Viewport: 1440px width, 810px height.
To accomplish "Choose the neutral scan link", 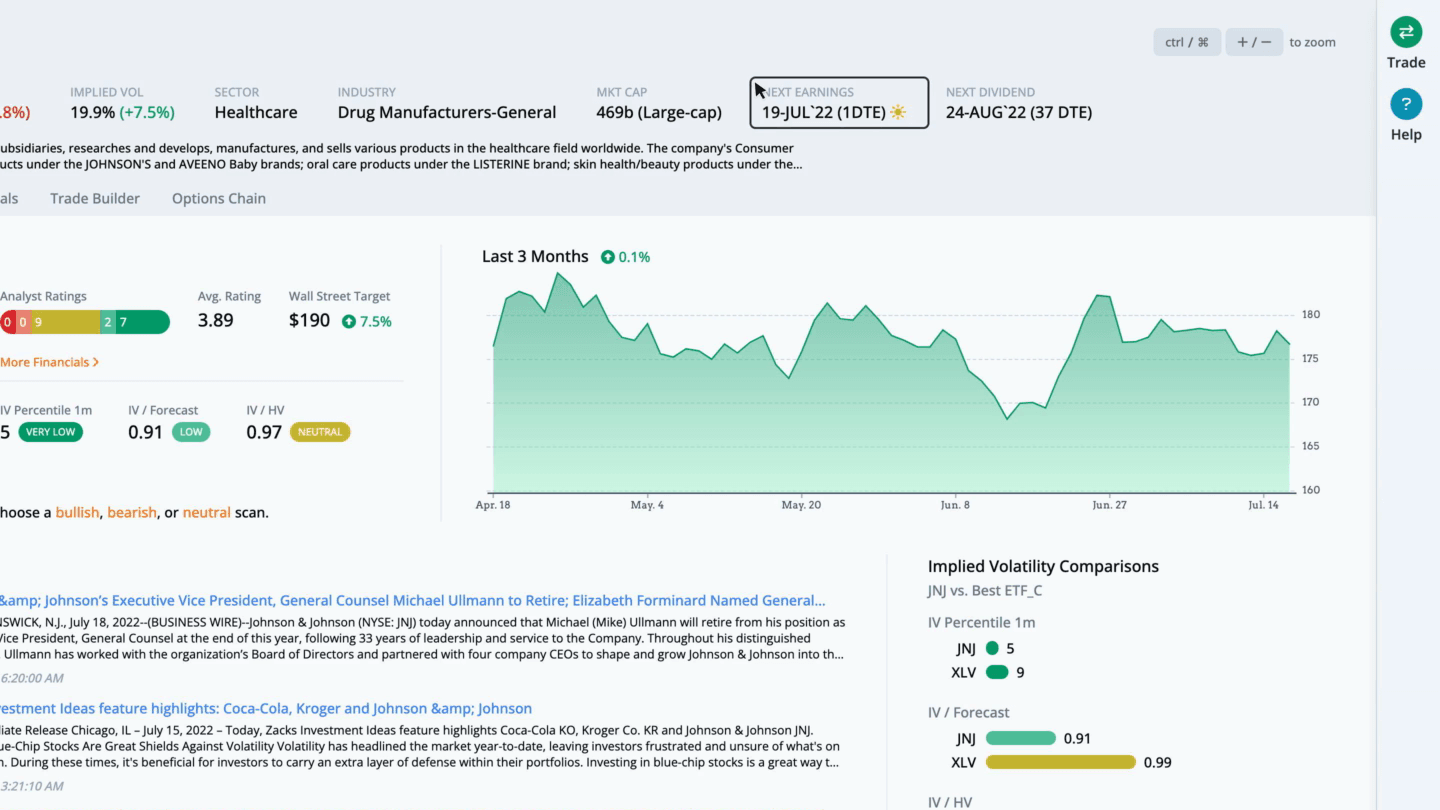I will pyautogui.click(x=206, y=512).
